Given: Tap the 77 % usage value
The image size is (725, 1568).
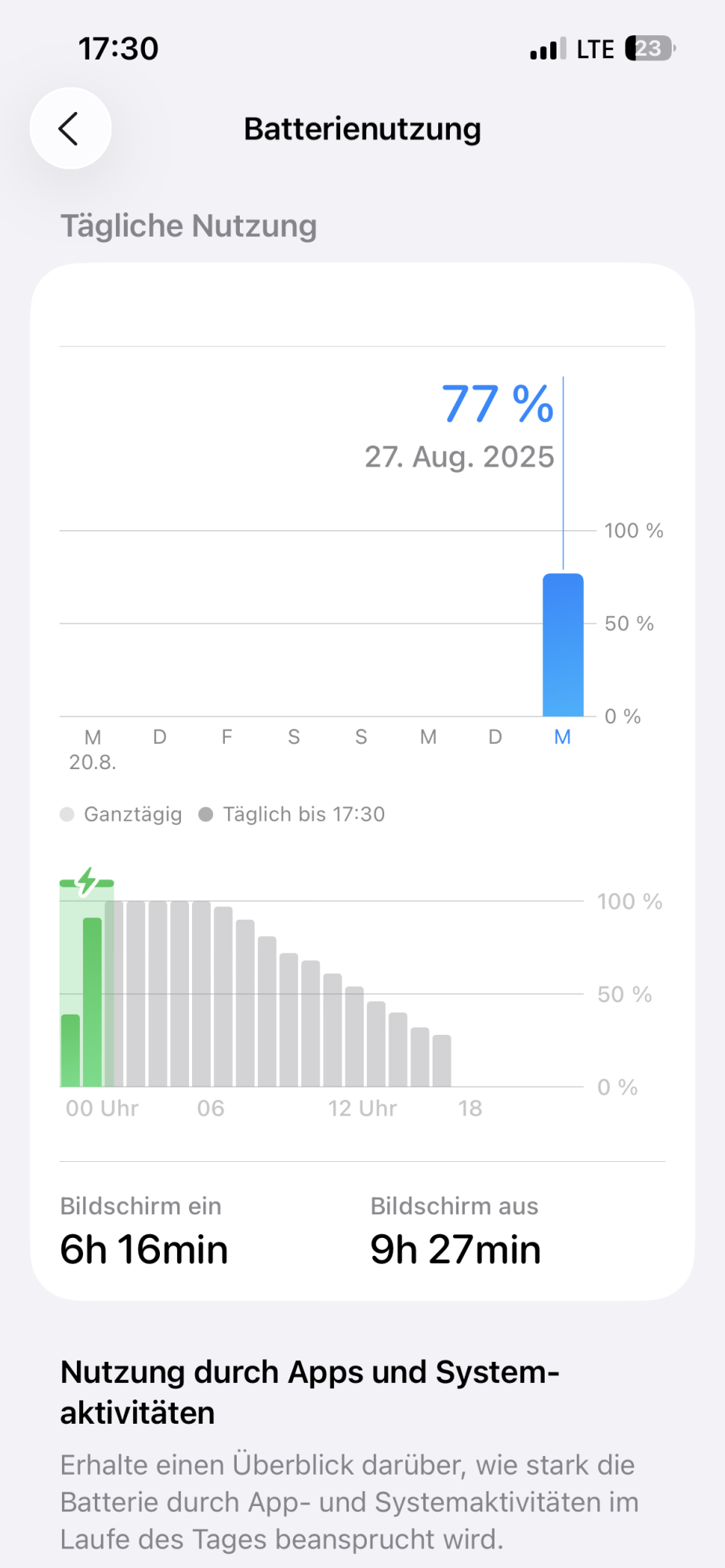Looking at the screenshot, I should coord(498,404).
